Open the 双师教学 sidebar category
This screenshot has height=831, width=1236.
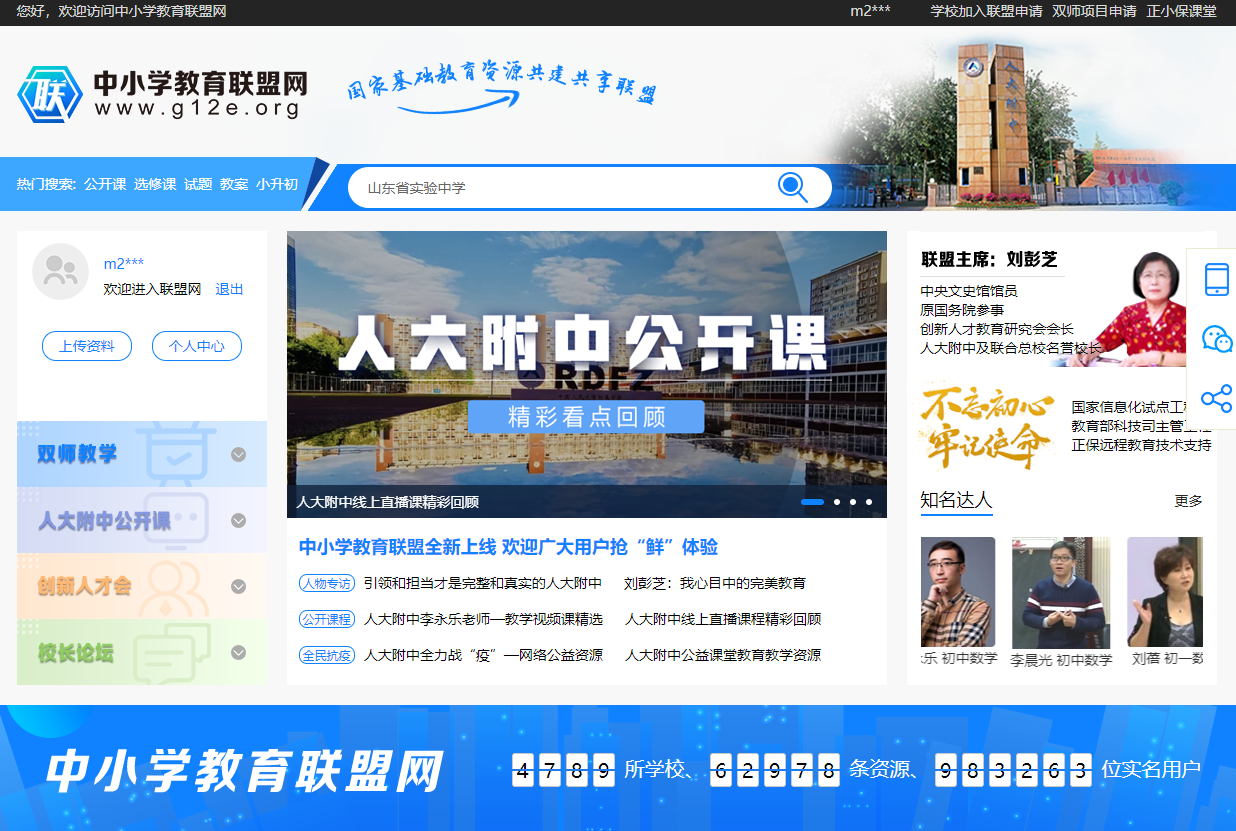point(142,454)
